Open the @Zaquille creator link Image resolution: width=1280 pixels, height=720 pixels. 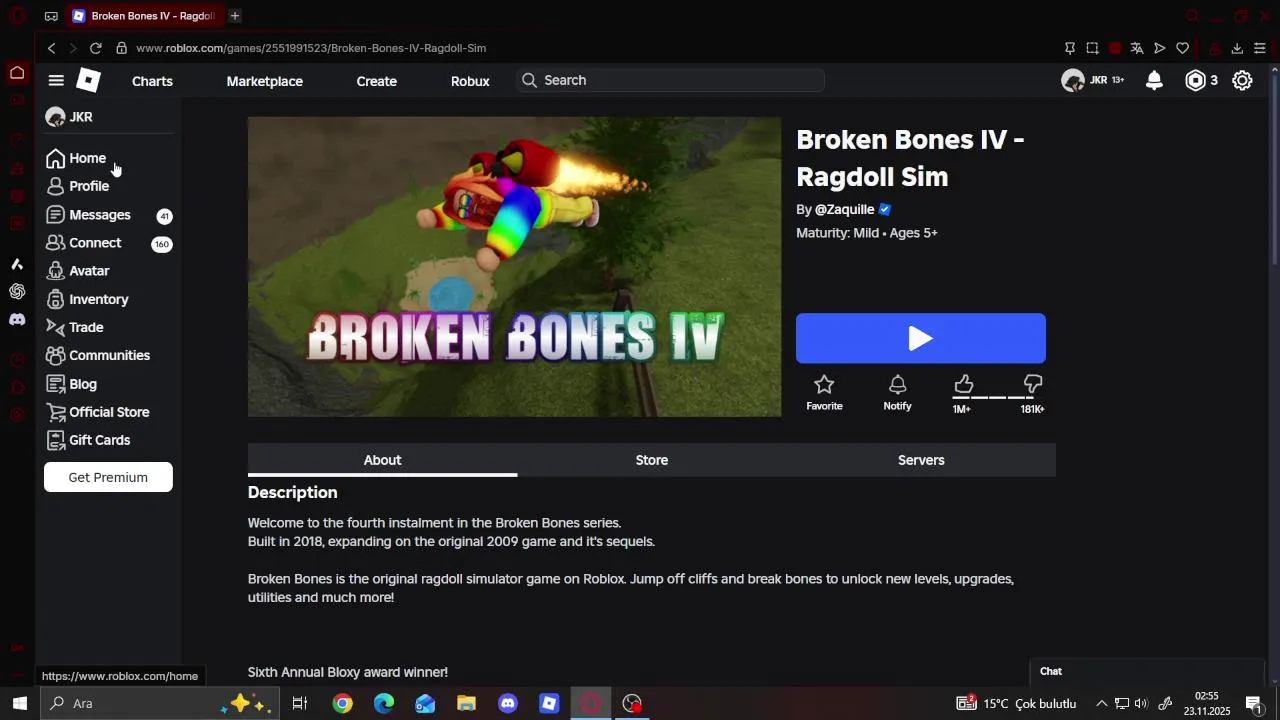[845, 209]
